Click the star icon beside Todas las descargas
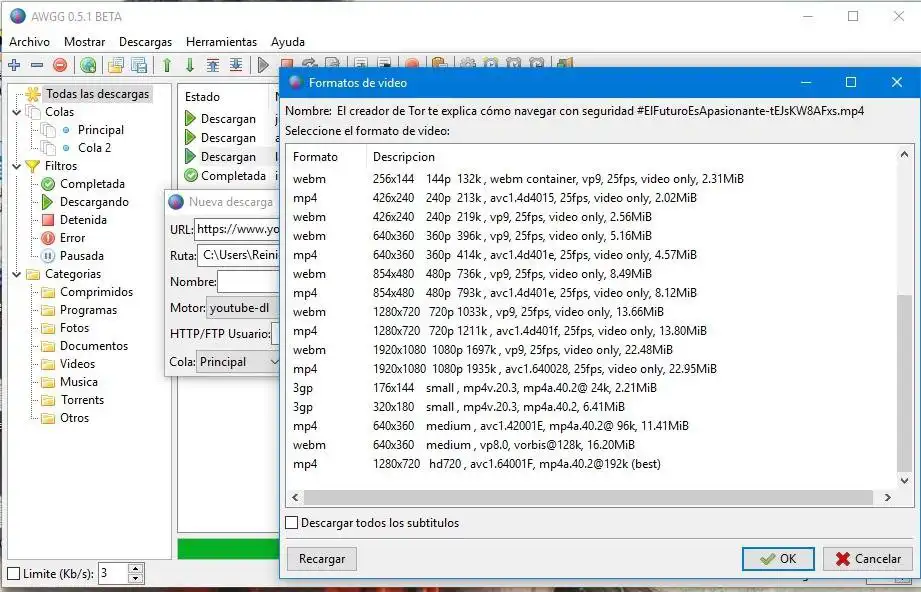The width and height of the screenshot is (921, 592). (x=33, y=94)
